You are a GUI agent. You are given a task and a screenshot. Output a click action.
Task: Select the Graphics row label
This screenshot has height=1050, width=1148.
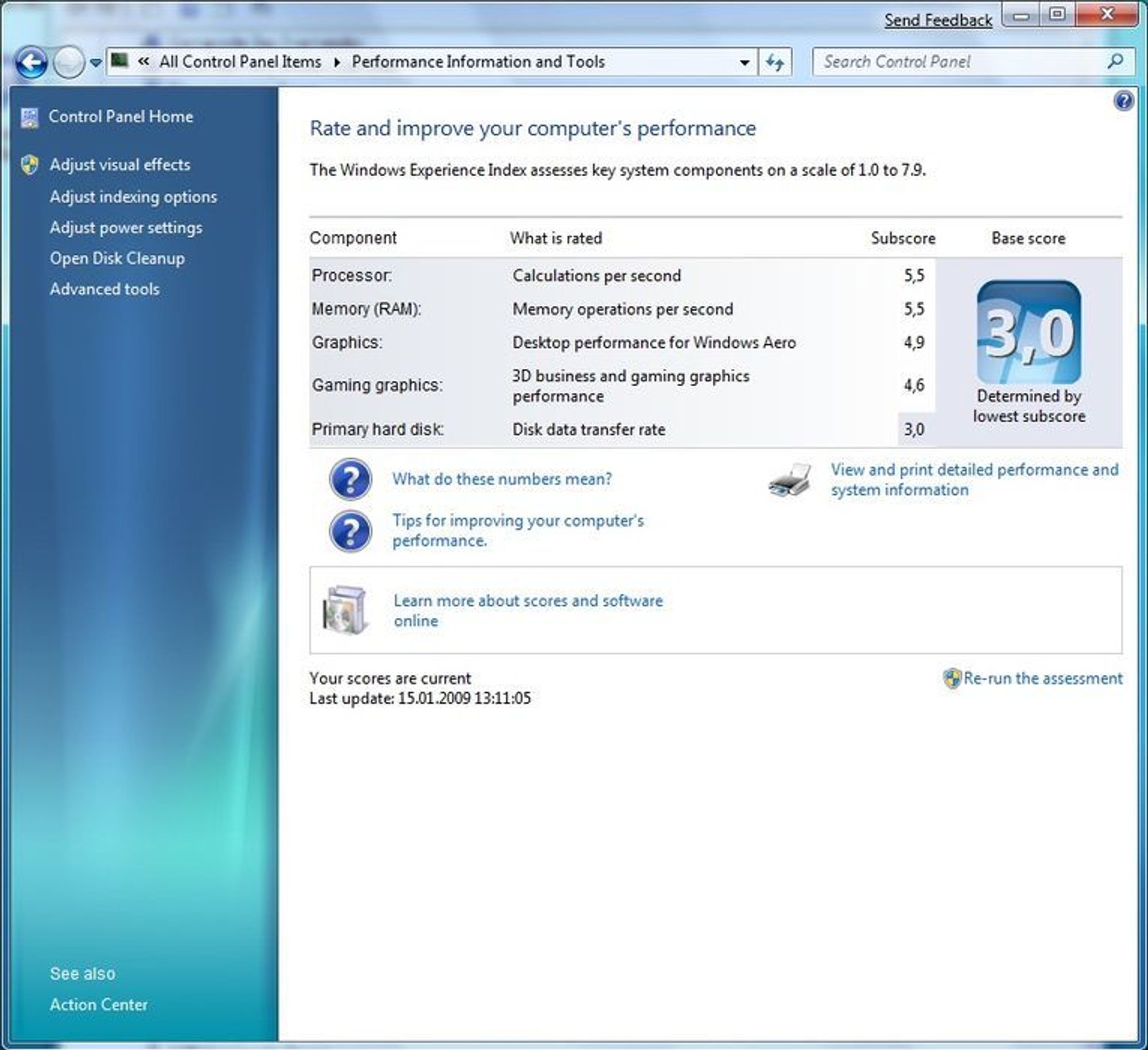click(347, 343)
